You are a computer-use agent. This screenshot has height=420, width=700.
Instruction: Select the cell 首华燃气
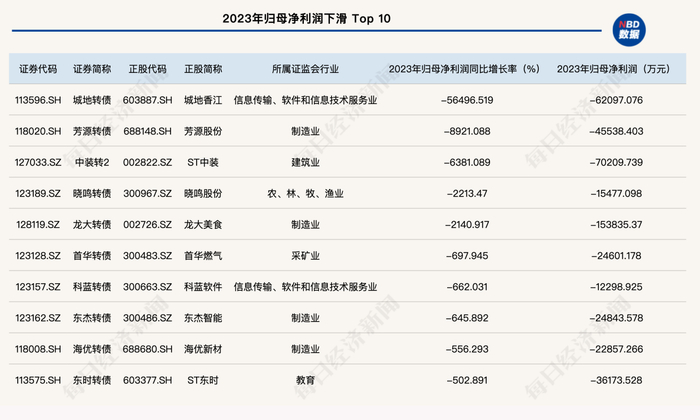pos(203,256)
